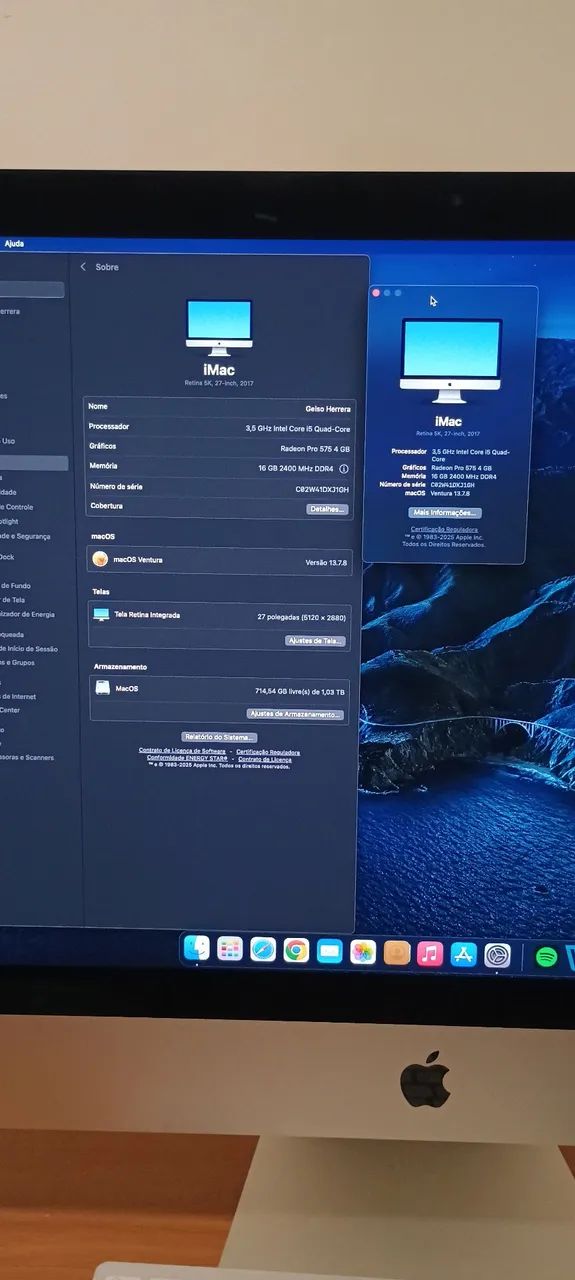The image size is (575, 1280).
Task: Open Contrato de Licença de Software link
Action: [x=182, y=751]
